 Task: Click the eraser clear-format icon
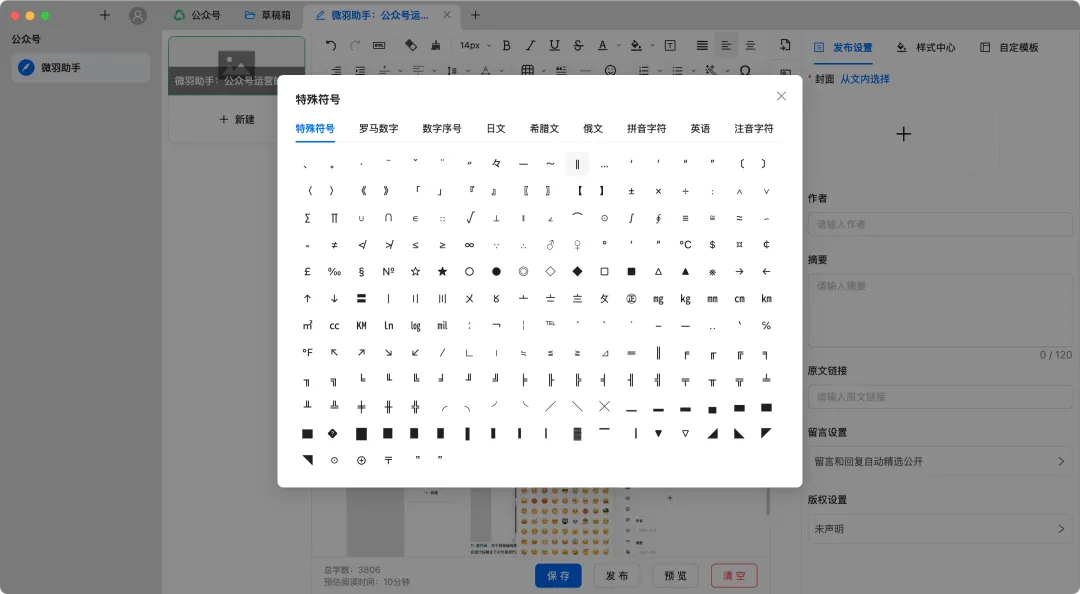coord(411,45)
